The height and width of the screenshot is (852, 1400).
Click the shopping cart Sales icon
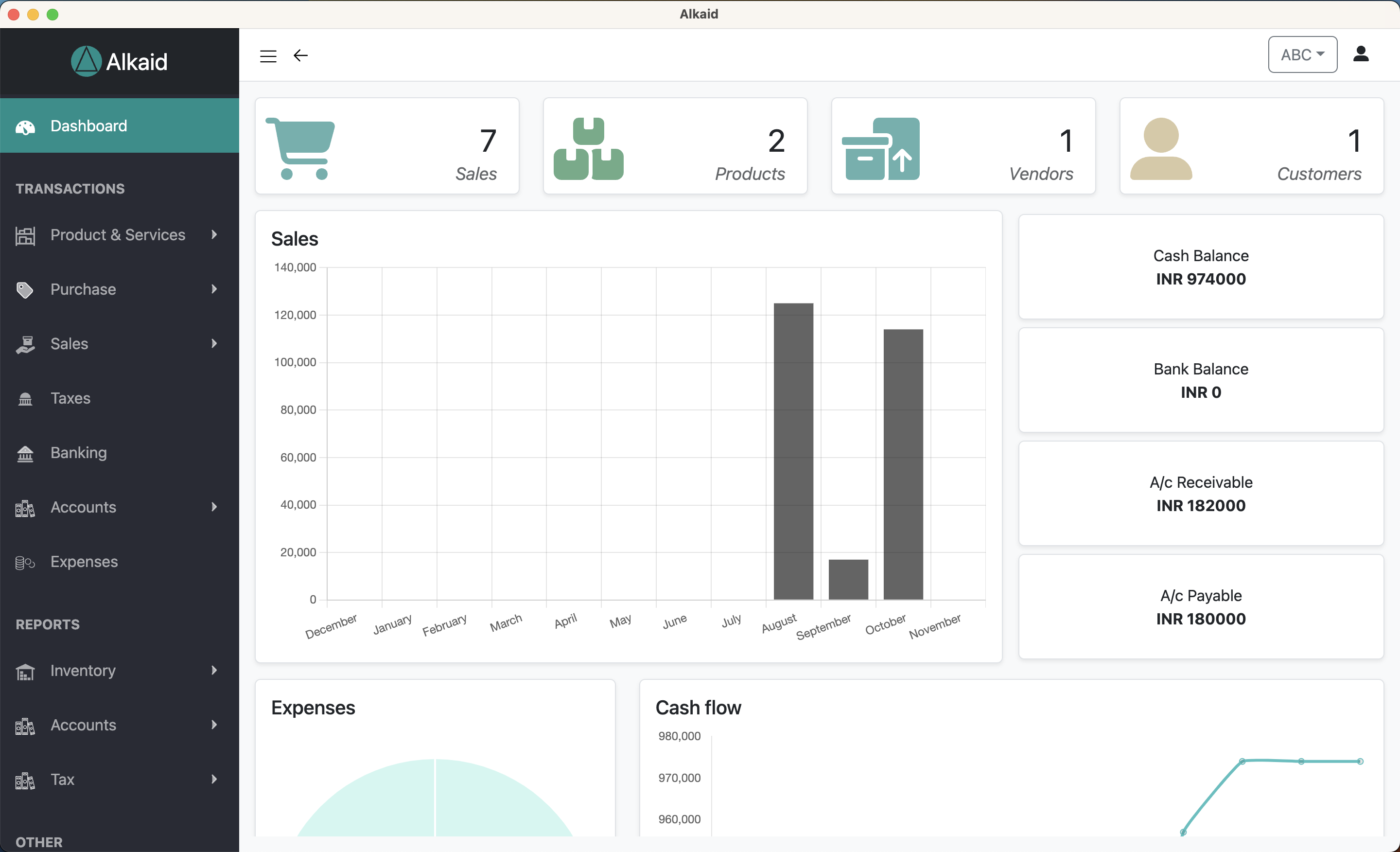[300, 149]
